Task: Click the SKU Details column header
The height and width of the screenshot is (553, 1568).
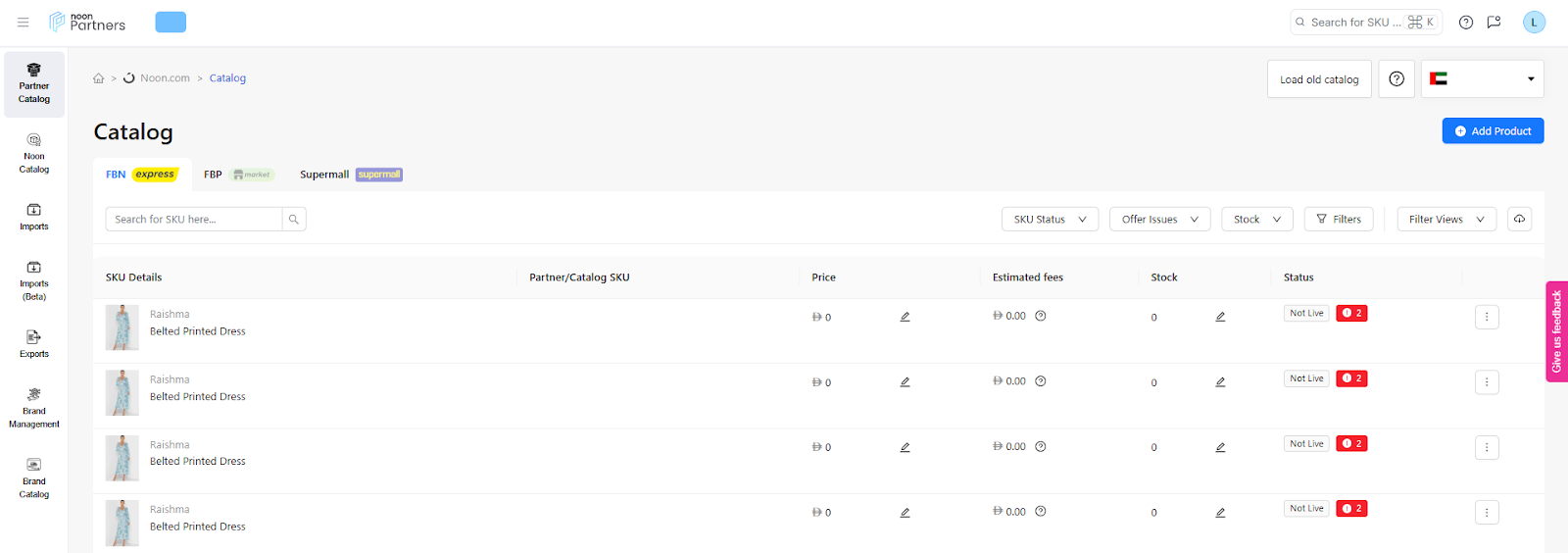Action: tap(134, 277)
